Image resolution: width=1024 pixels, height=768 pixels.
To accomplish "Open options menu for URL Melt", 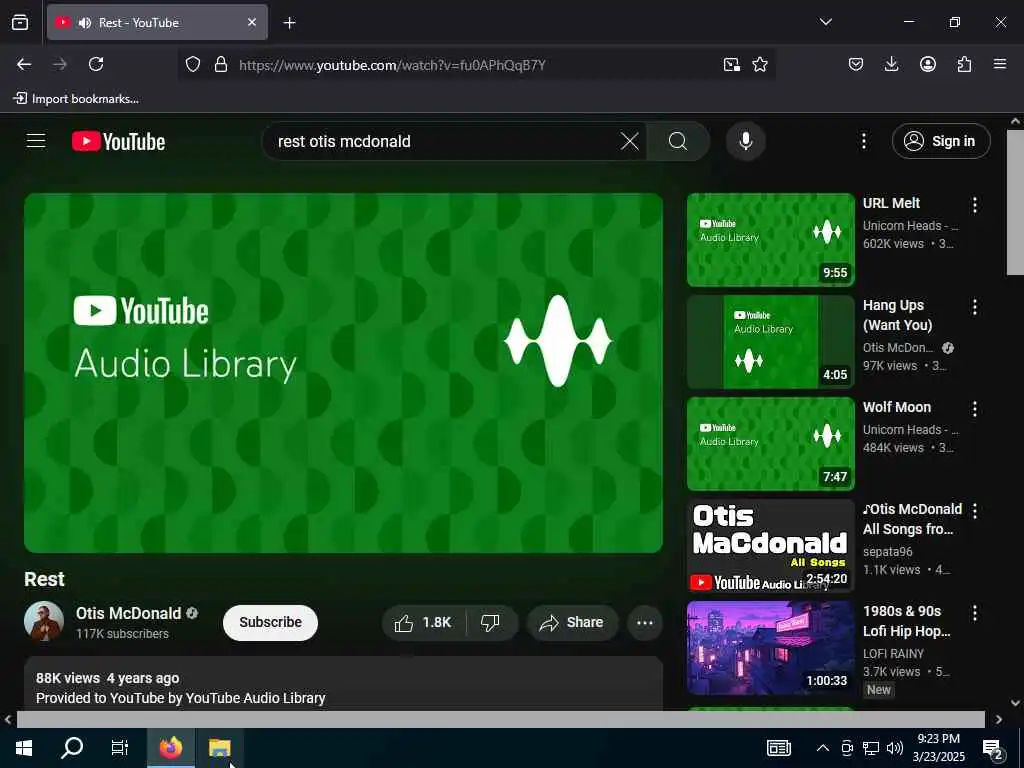I will click(x=974, y=205).
